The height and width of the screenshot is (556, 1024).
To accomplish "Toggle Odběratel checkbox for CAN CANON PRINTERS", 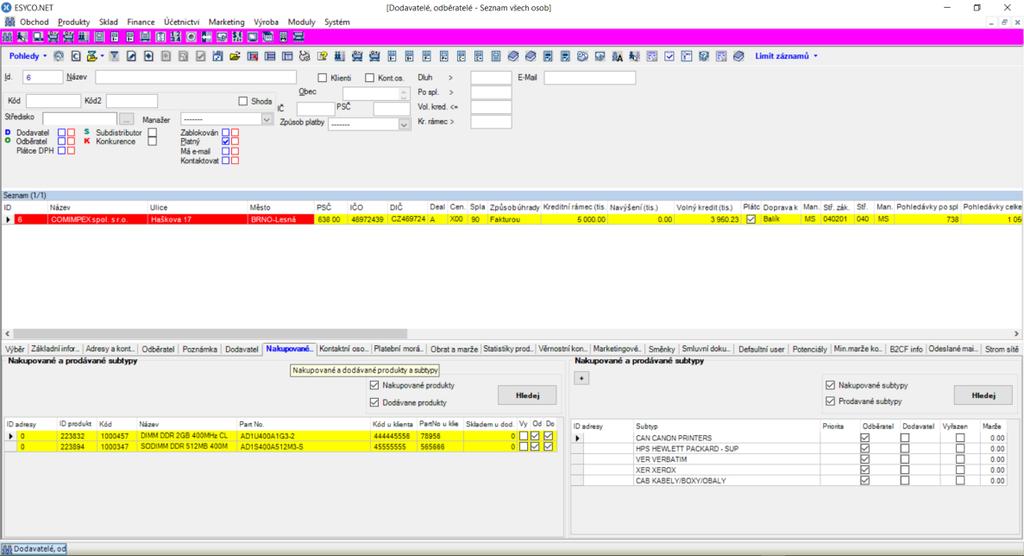I will pyautogui.click(x=865, y=438).
